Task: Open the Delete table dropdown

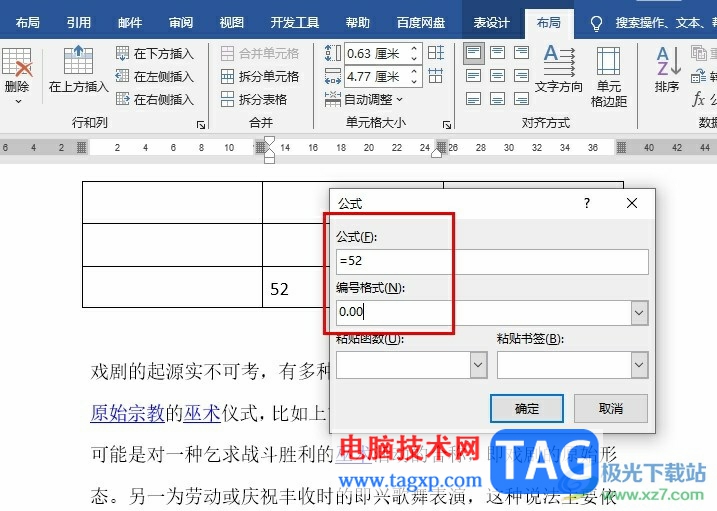Action: 17,76
